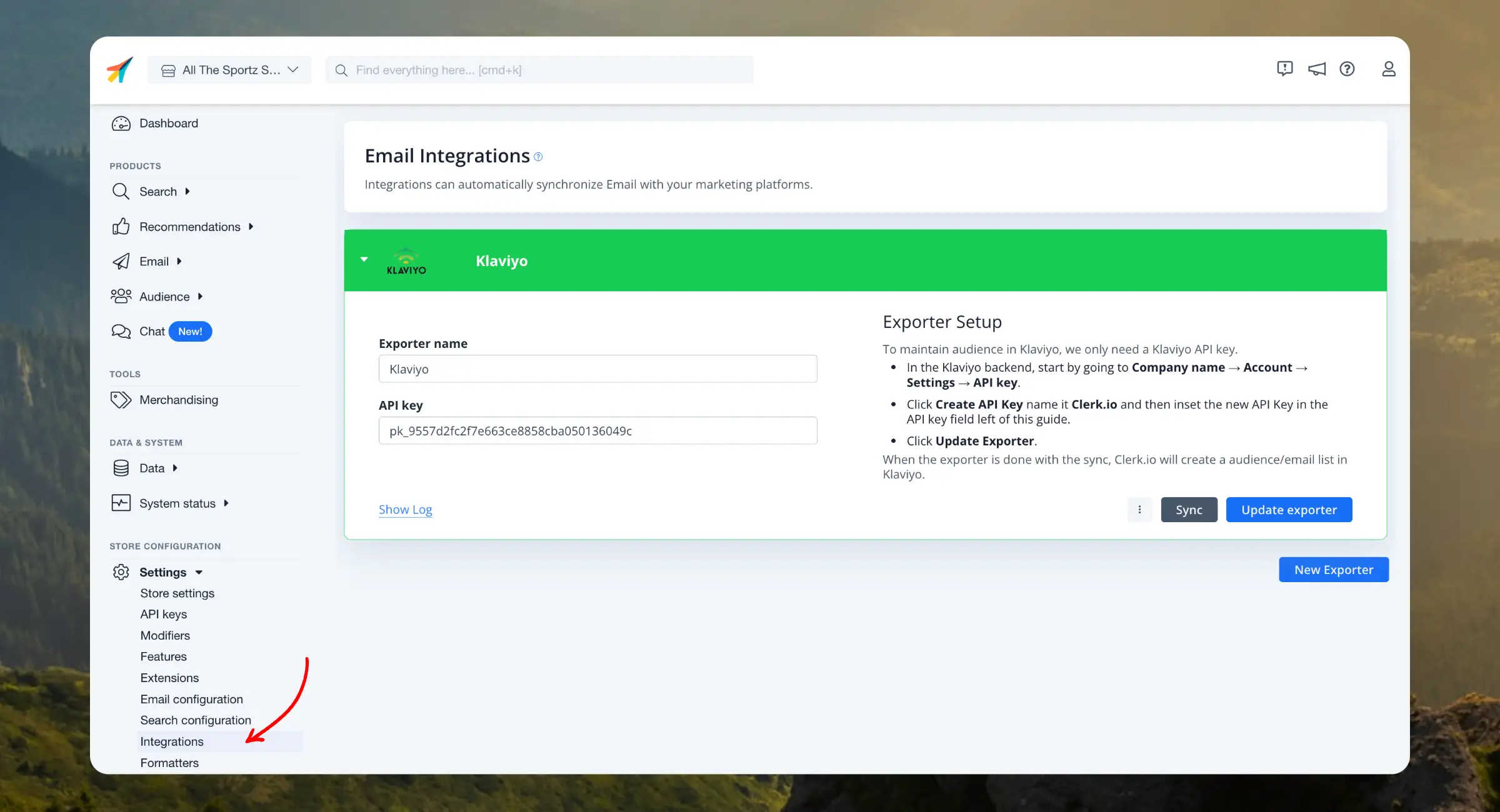The image size is (1500, 812).
Task: Click the Email paper plane sidebar icon
Action: click(x=121, y=261)
